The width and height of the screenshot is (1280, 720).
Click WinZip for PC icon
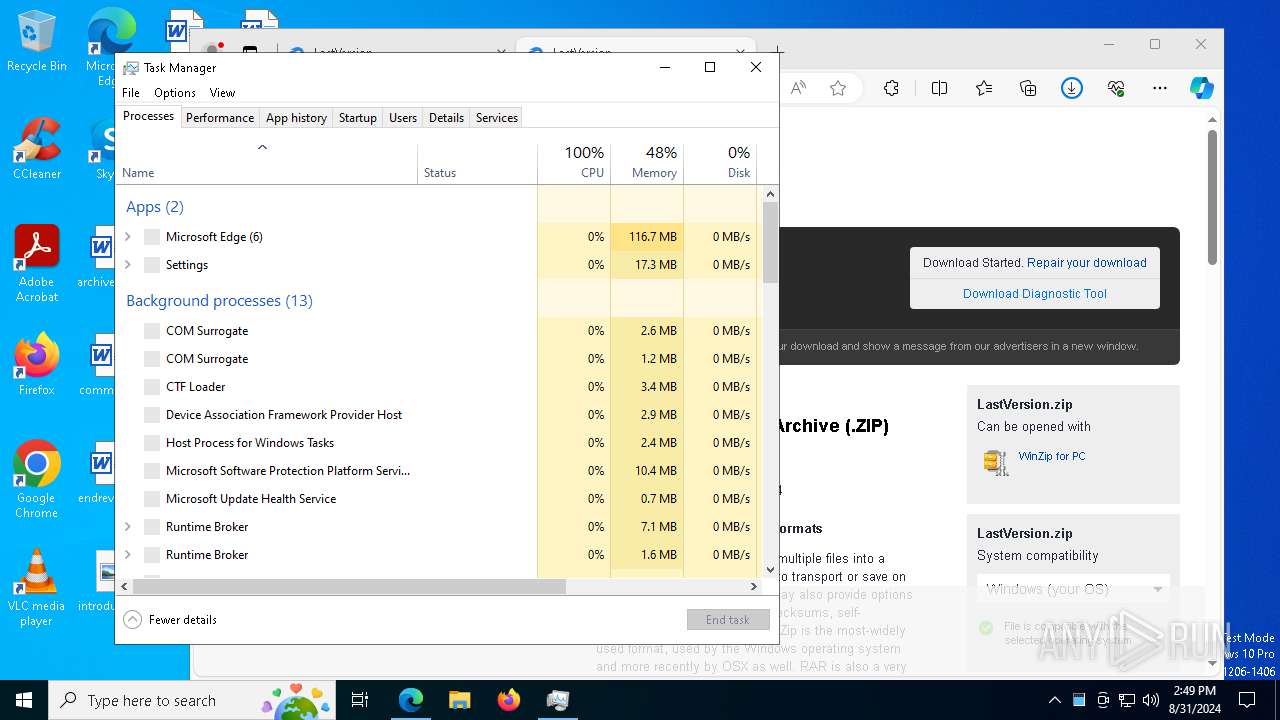pyautogui.click(x=995, y=461)
